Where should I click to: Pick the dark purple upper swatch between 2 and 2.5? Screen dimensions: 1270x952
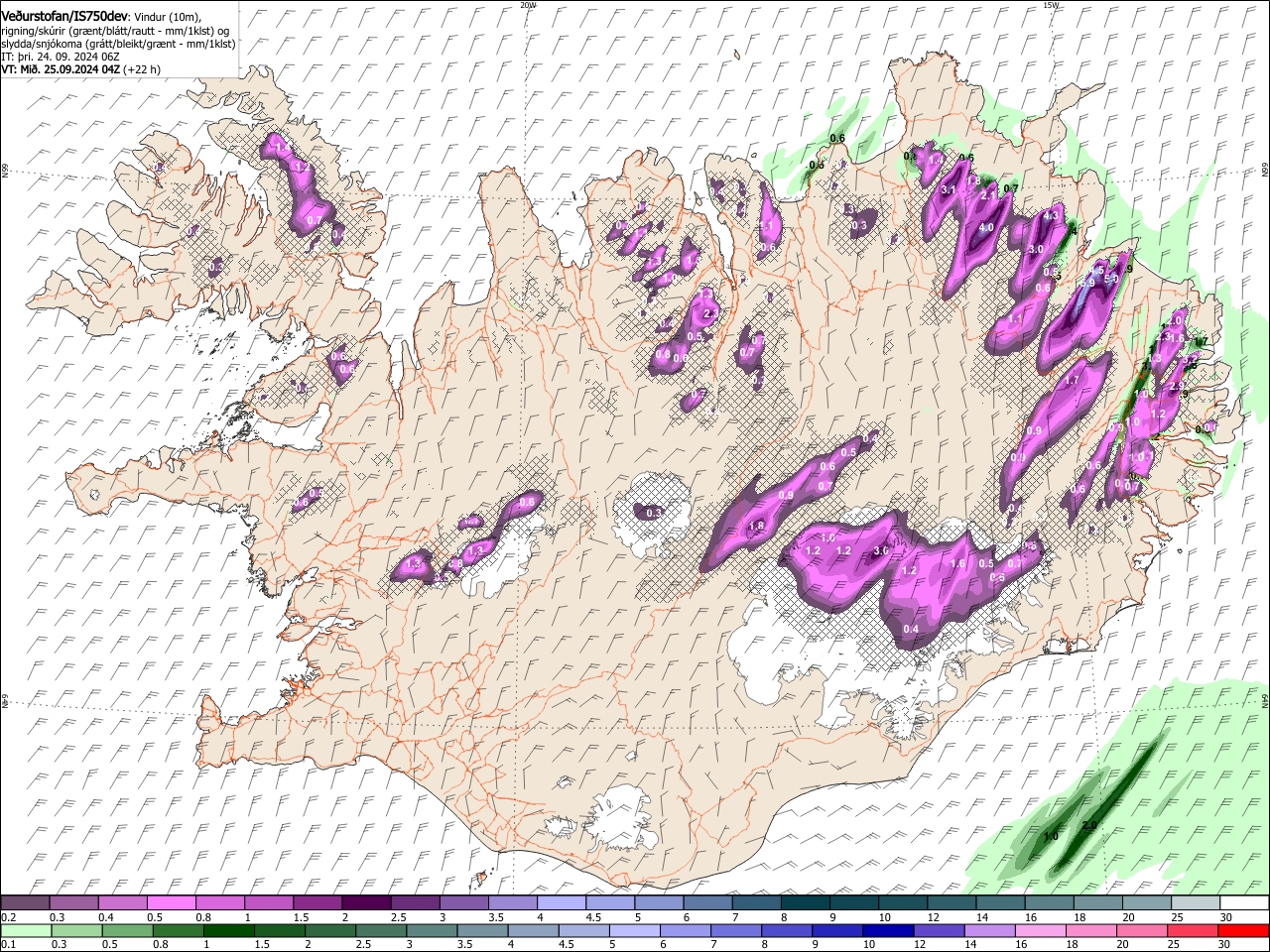click(367, 903)
